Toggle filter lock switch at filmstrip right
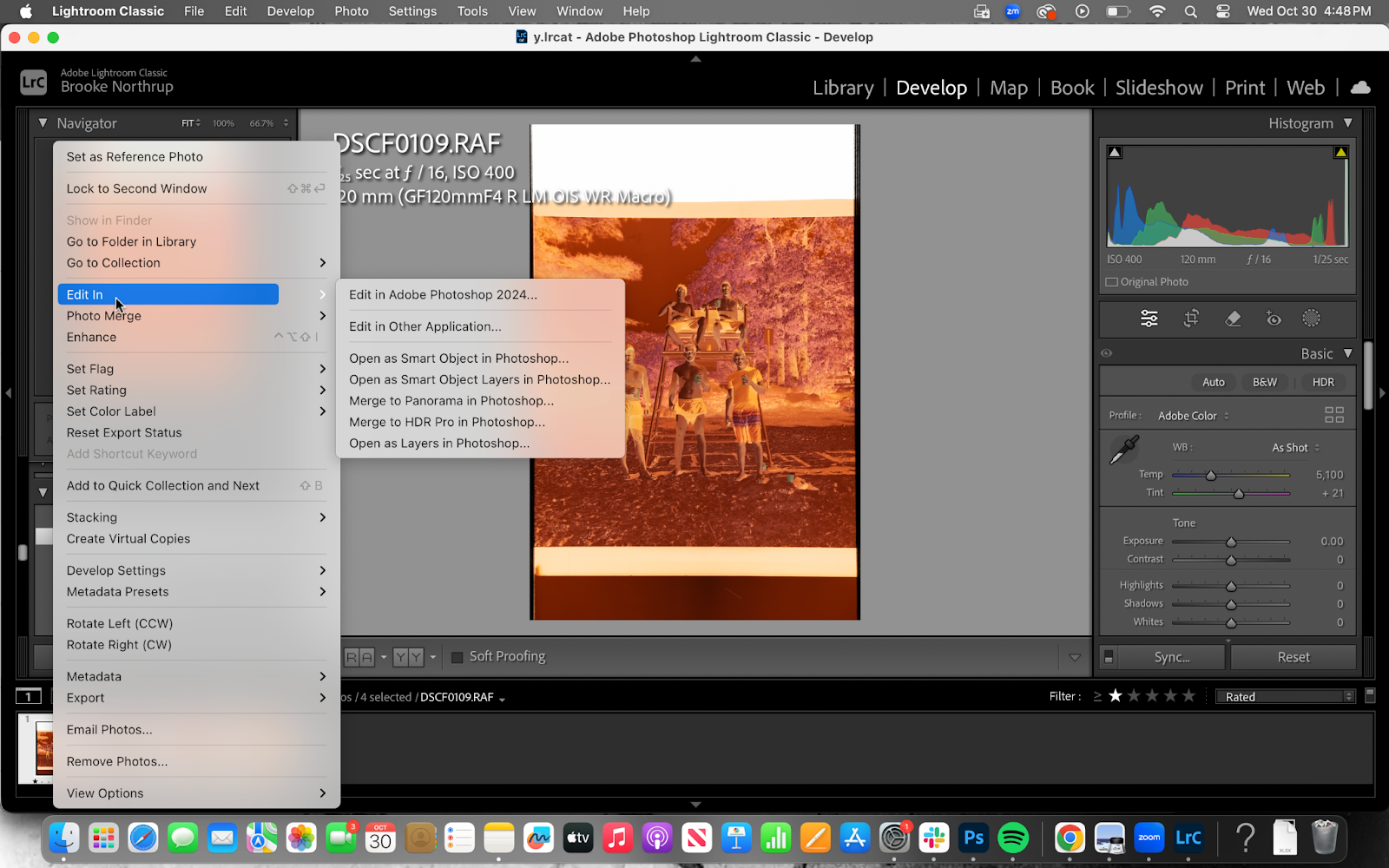Screen dimensions: 1389x868 (x=1370, y=696)
